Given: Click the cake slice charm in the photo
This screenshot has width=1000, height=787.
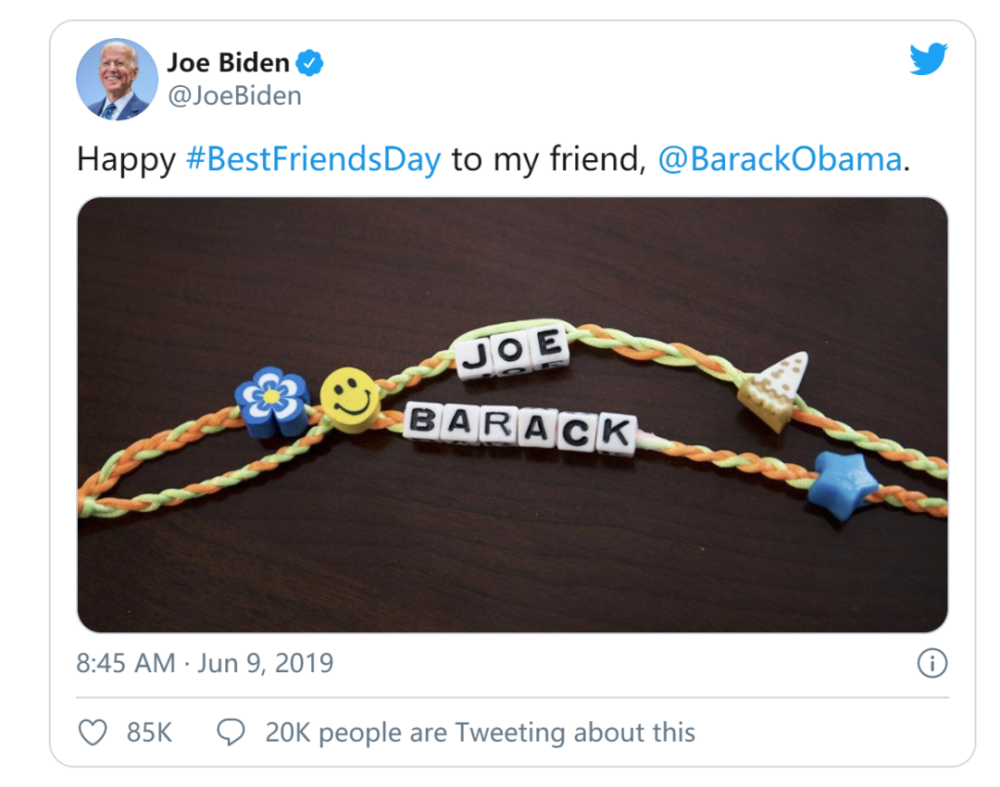Looking at the screenshot, I should pos(774,391).
